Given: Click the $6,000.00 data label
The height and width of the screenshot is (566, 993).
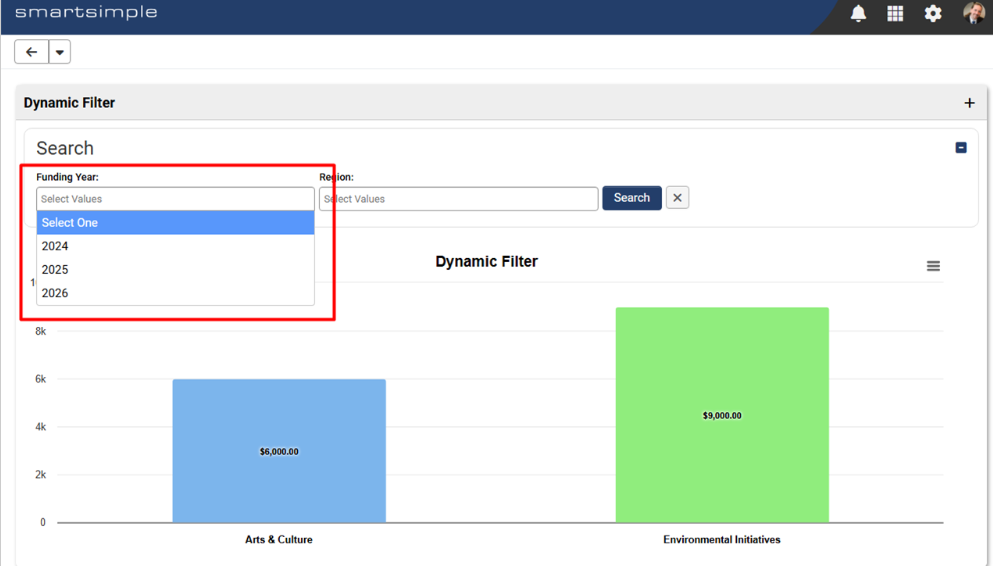Looking at the screenshot, I should pos(279,451).
